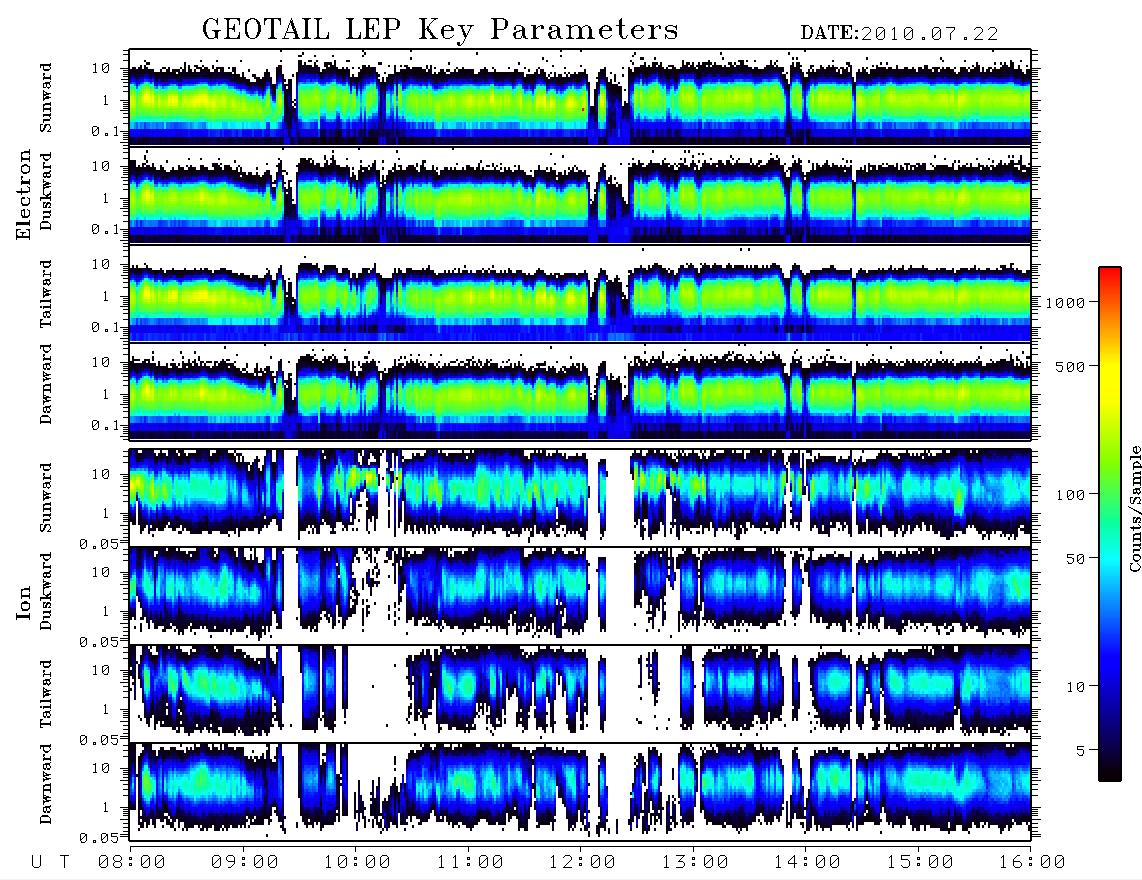Click the Electron Tailward spectrogram panel
The height and width of the screenshot is (880, 1142).
(x=580, y=293)
